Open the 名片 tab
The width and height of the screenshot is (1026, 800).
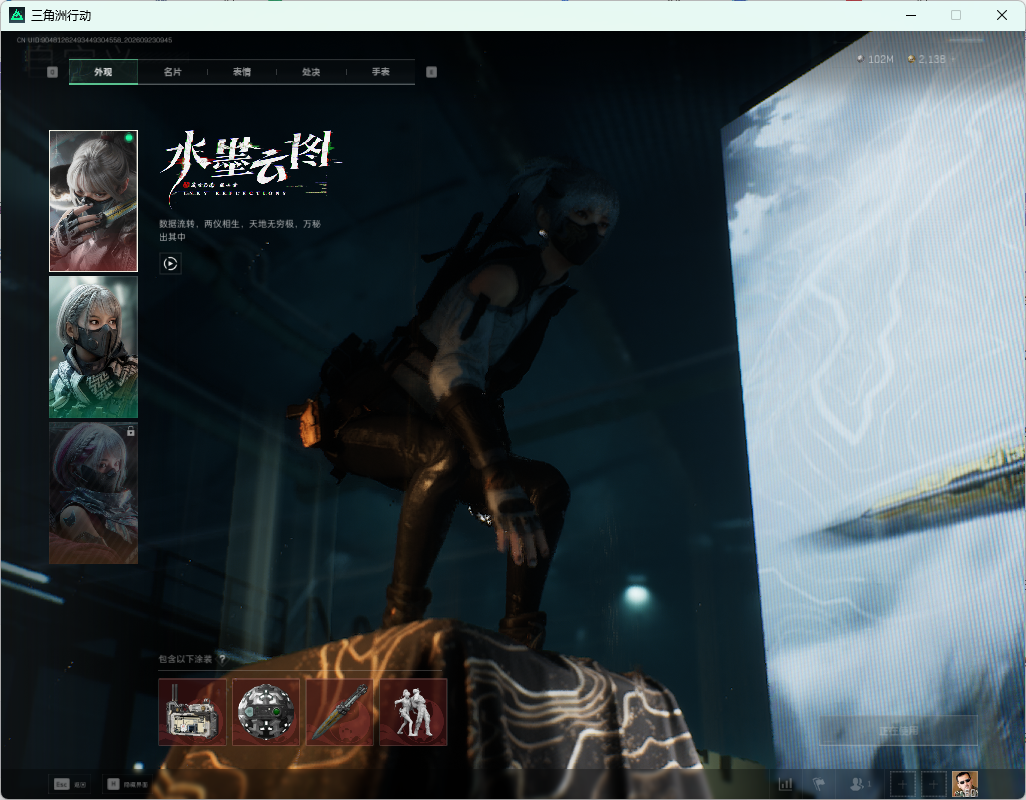[173, 72]
